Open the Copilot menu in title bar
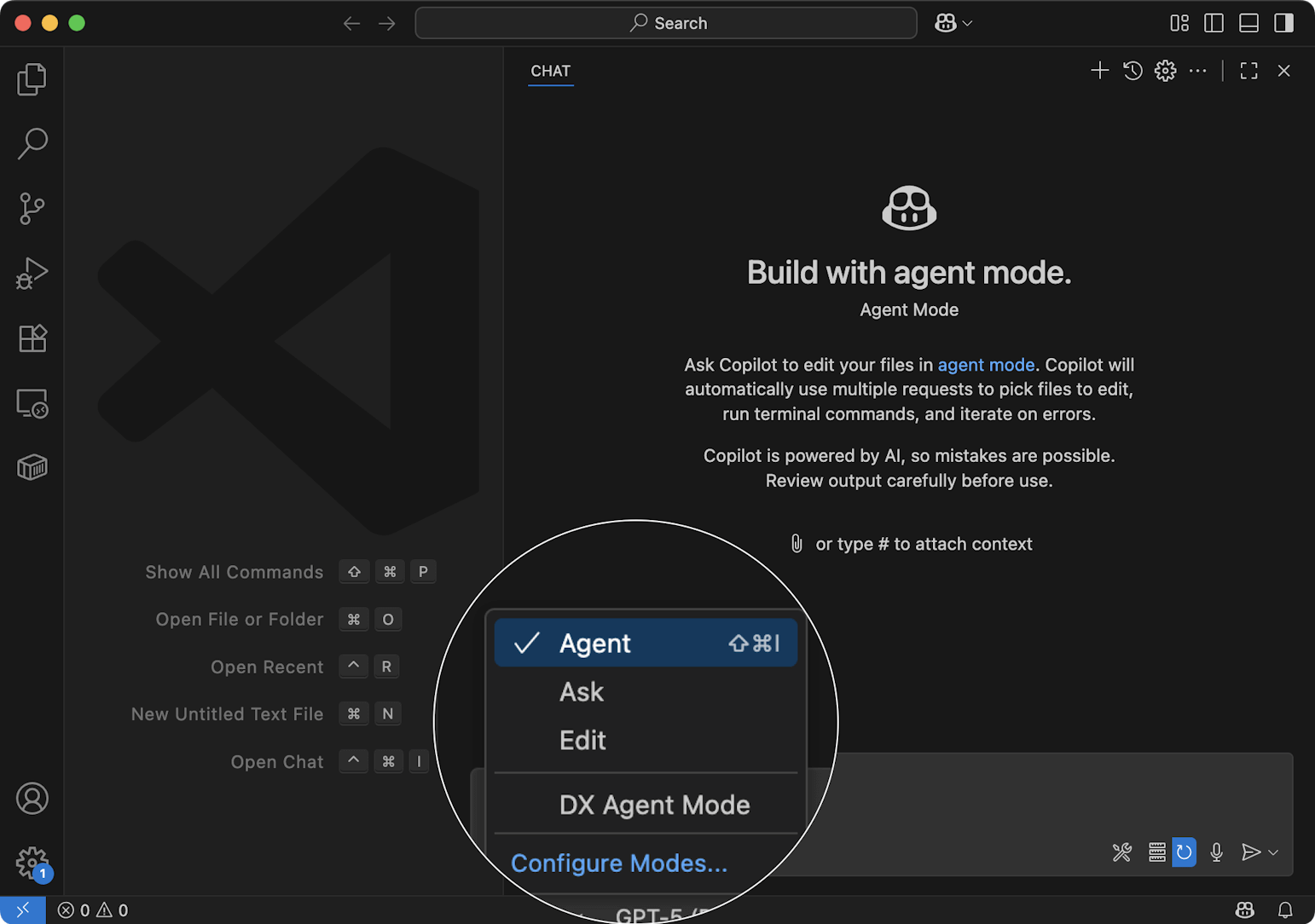This screenshot has width=1315, height=924. 953,23
